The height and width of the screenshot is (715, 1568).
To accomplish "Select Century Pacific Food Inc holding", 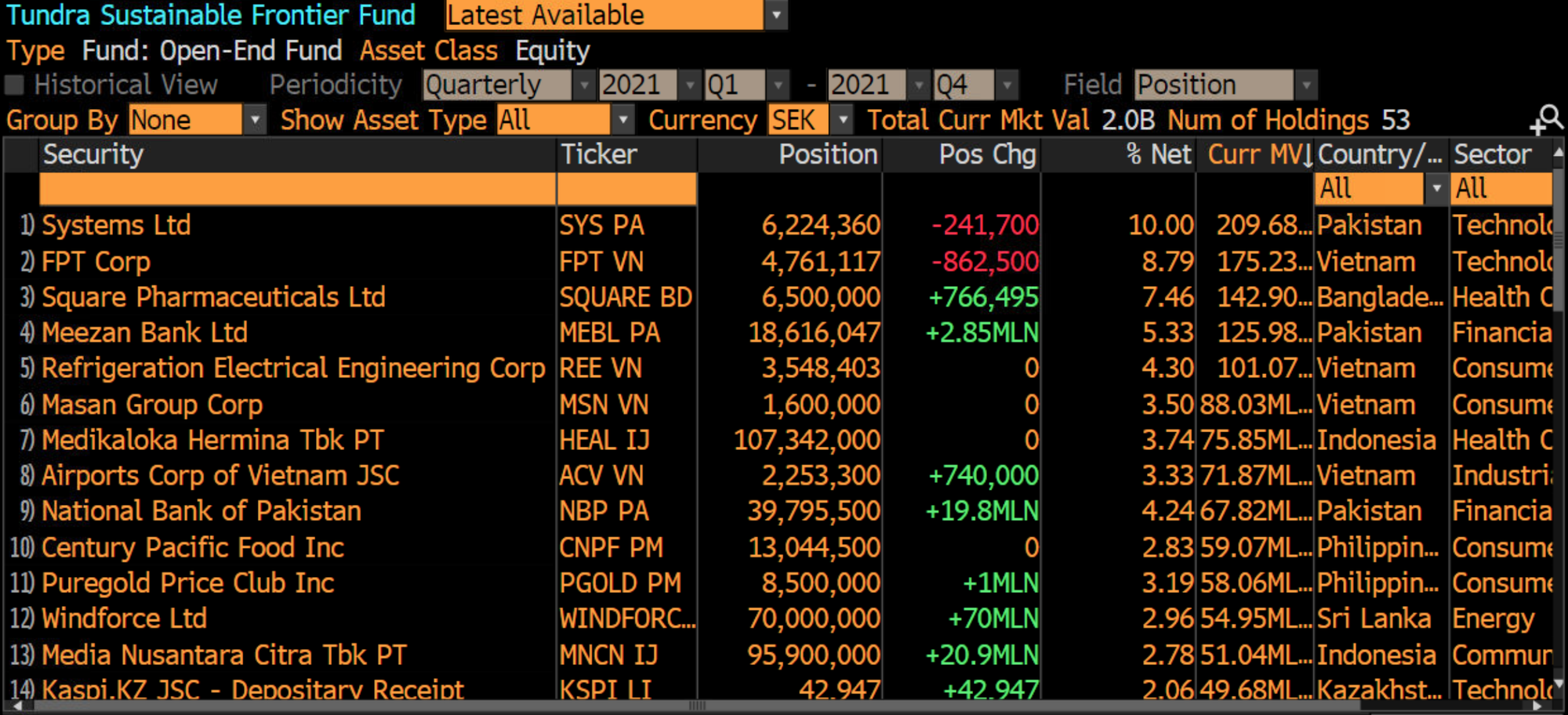I will [x=193, y=547].
